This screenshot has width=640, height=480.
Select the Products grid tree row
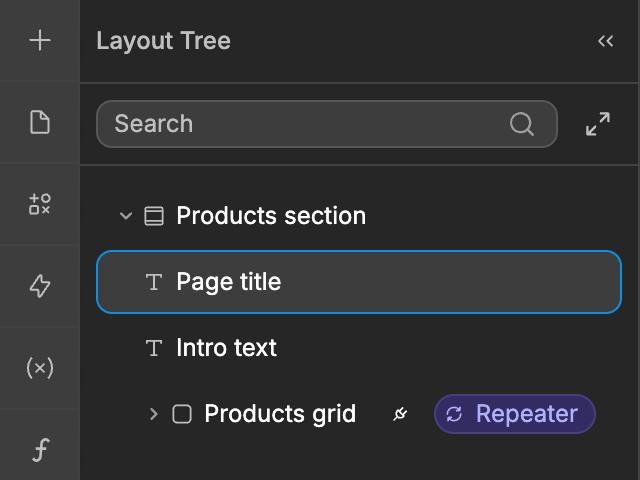(359, 414)
